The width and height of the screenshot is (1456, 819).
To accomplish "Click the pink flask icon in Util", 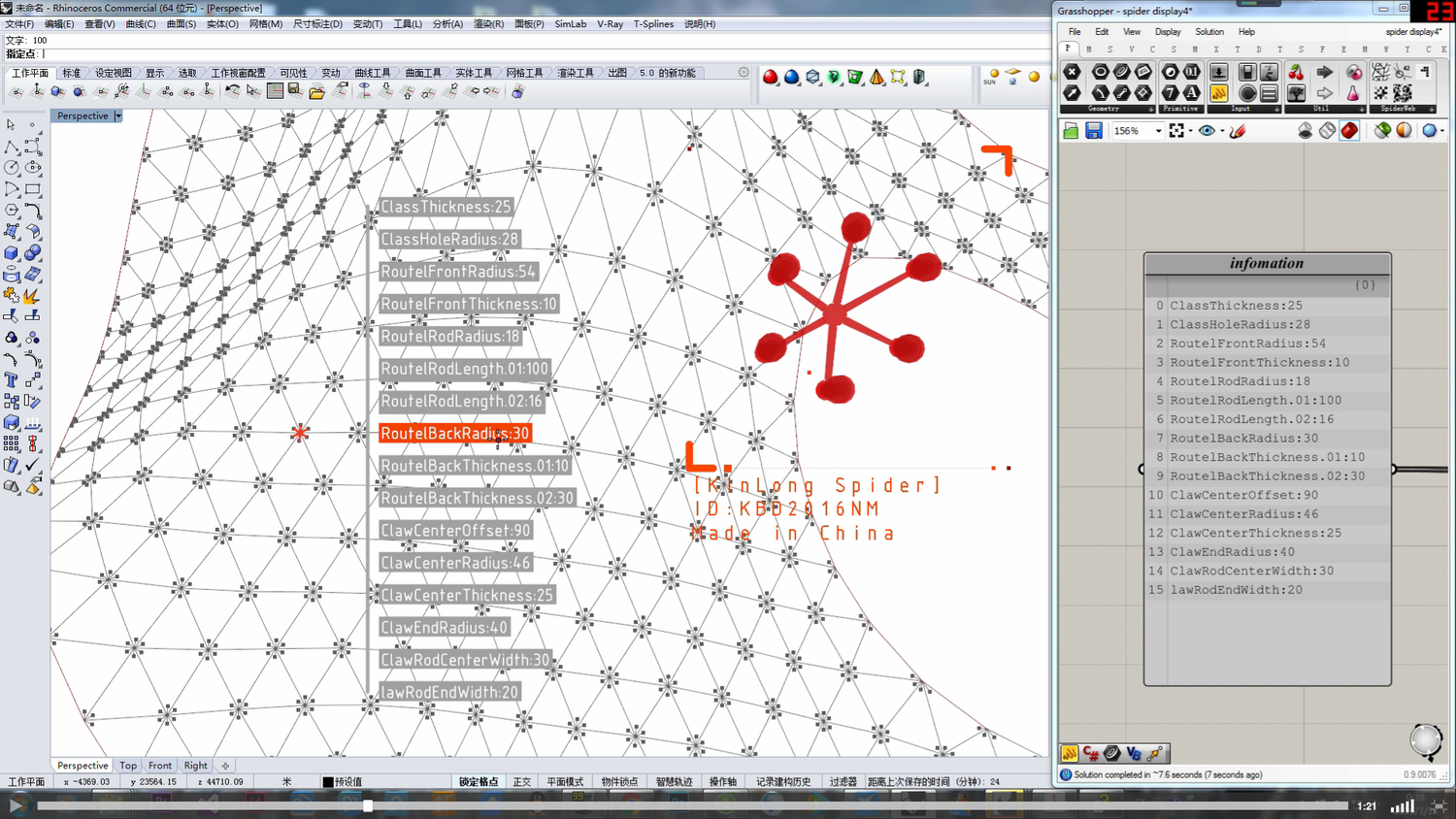I will coord(1353,93).
